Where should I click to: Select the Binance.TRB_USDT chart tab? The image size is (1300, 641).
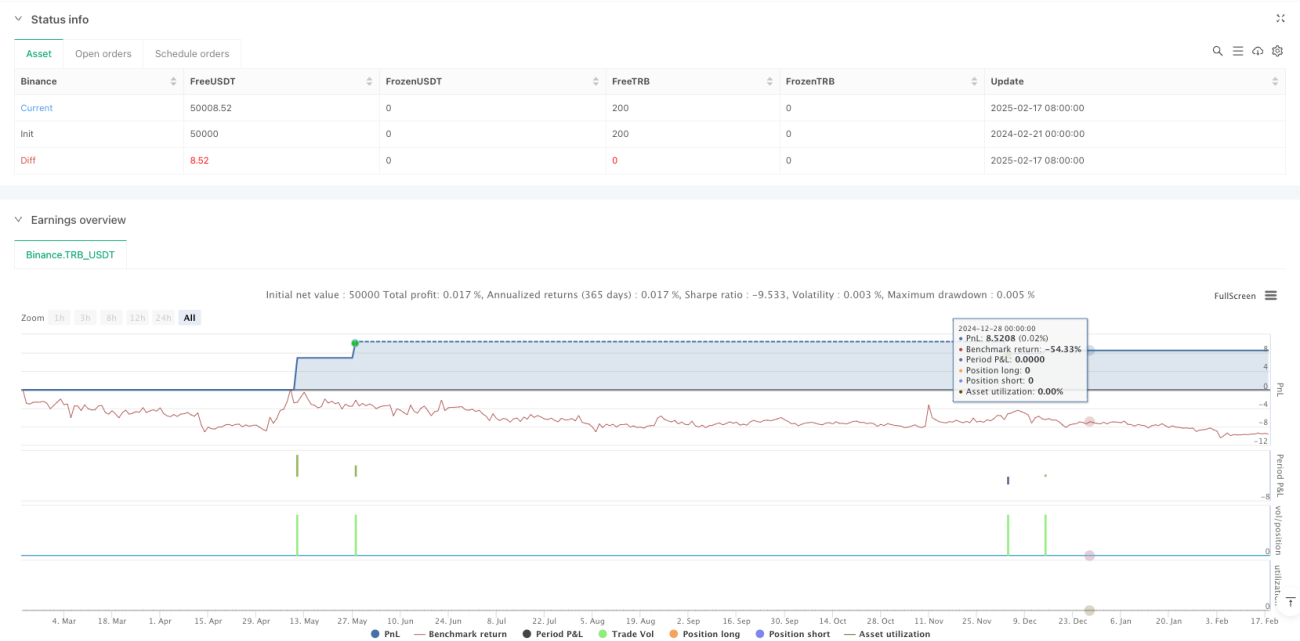pyautogui.click(x=70, y=255)
